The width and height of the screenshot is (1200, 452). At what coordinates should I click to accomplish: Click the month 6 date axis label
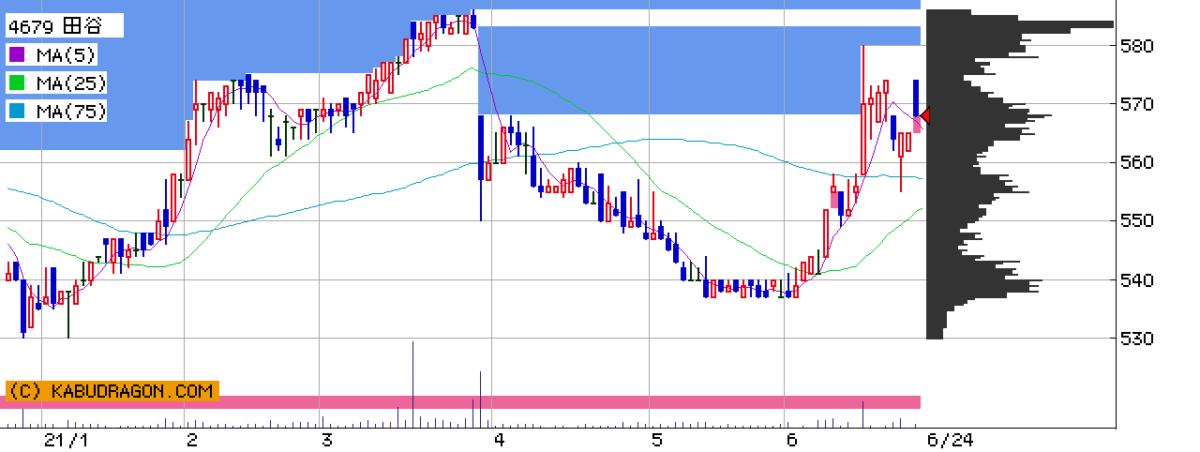[791, 440]
